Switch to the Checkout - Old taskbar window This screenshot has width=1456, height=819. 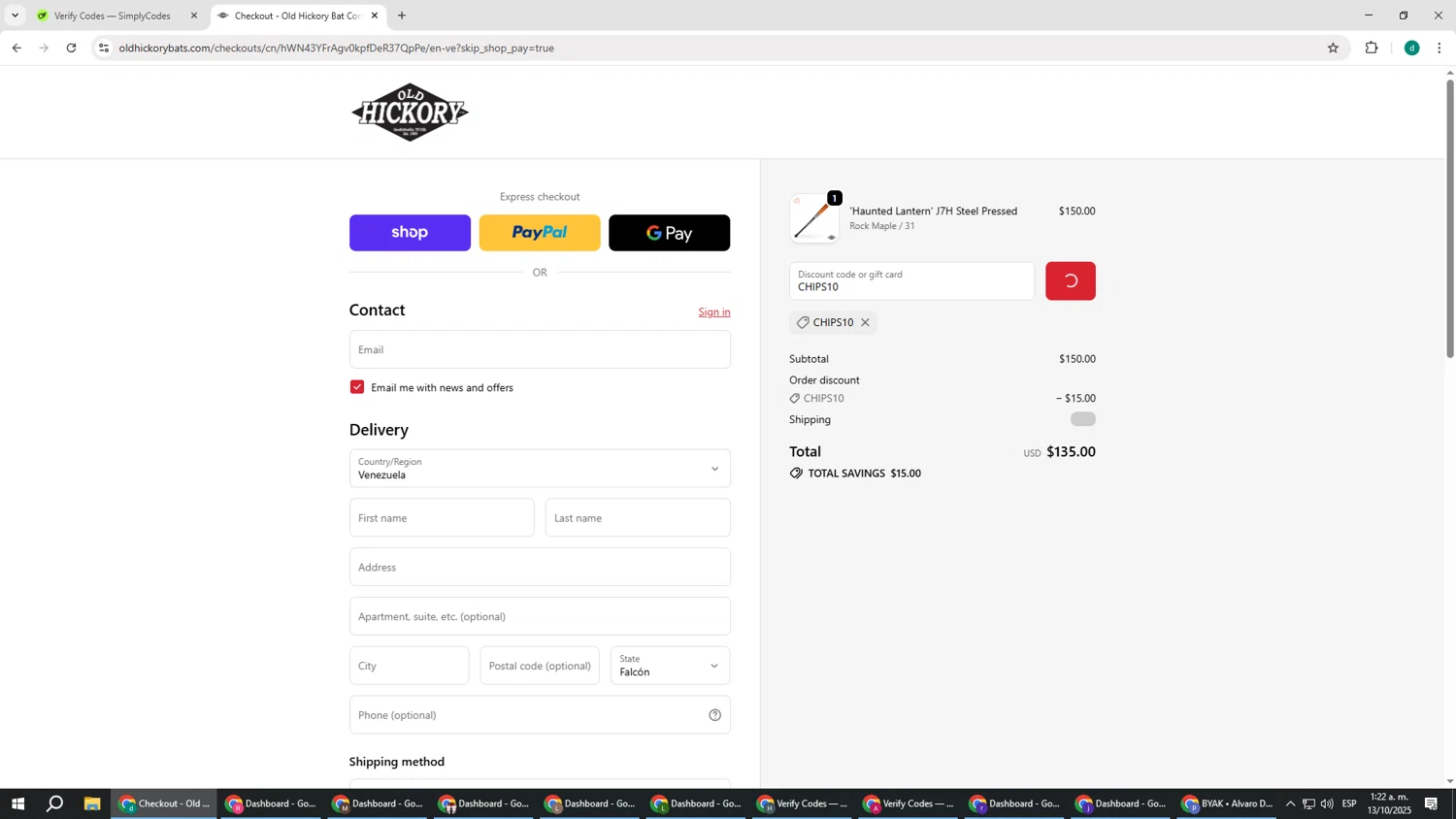164,803
